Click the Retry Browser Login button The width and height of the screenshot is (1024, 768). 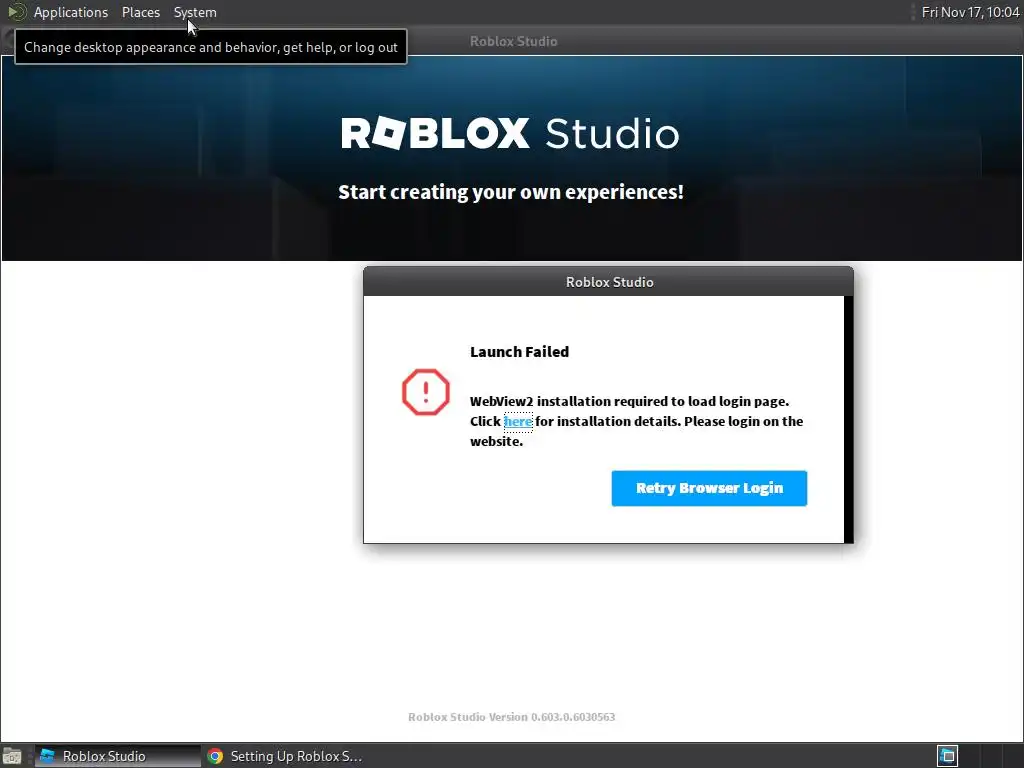(709, 488)
